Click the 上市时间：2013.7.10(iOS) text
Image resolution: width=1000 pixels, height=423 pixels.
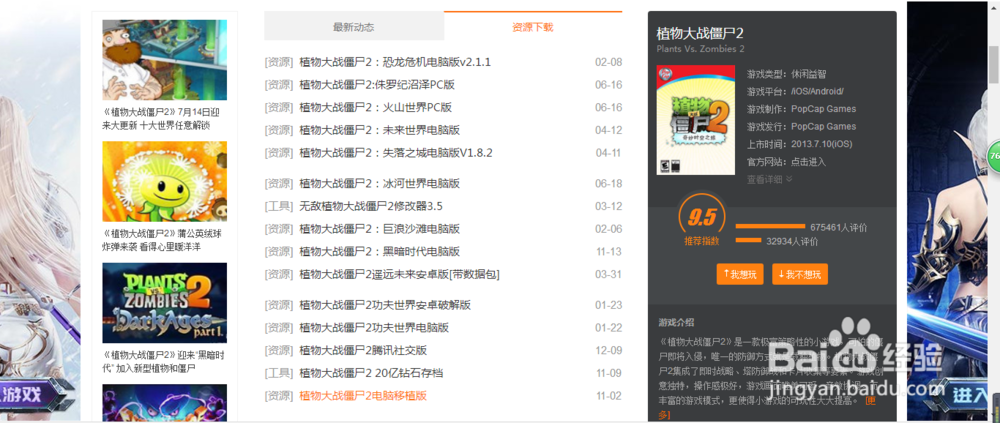point(800,144)
